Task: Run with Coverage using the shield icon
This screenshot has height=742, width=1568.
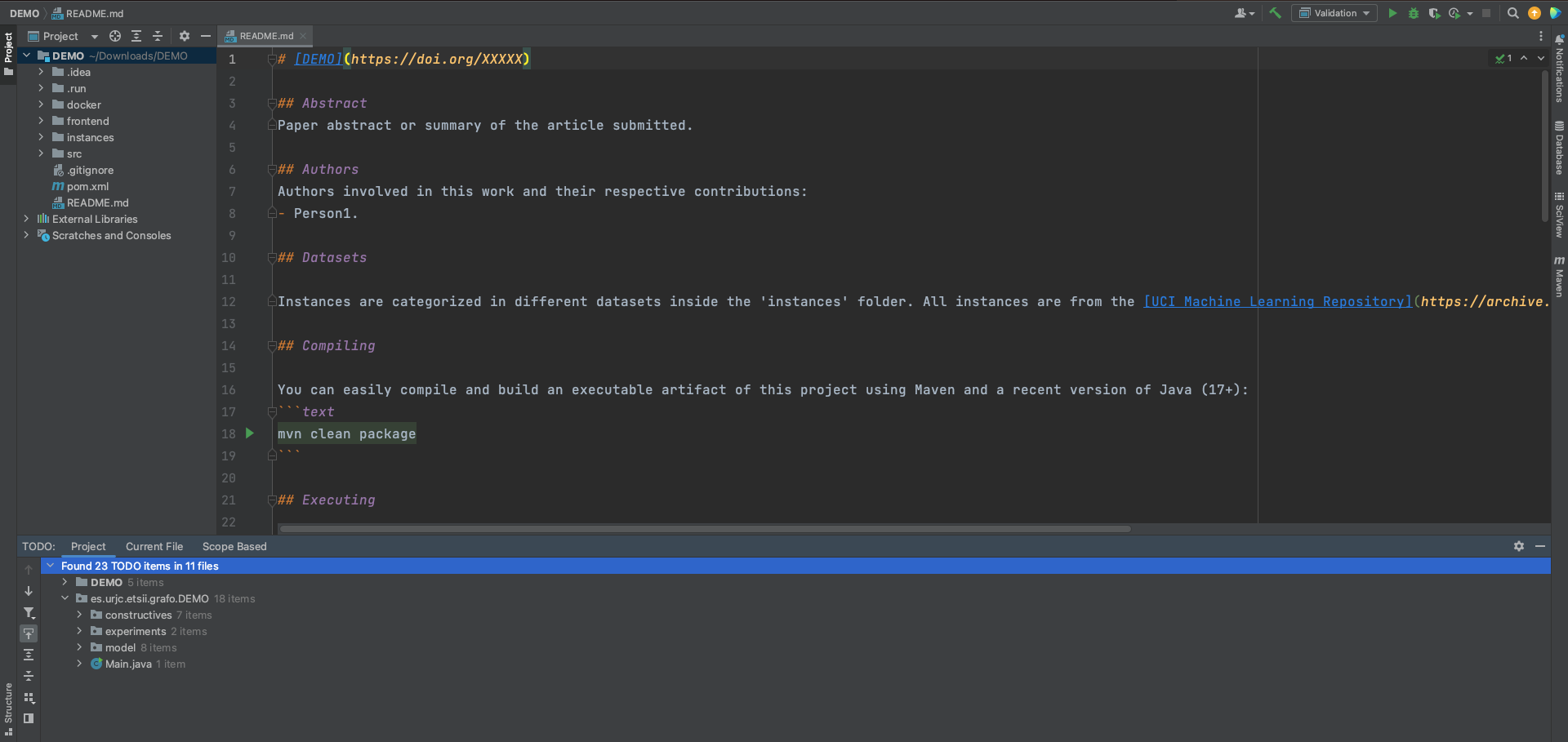Action: 1434,13
